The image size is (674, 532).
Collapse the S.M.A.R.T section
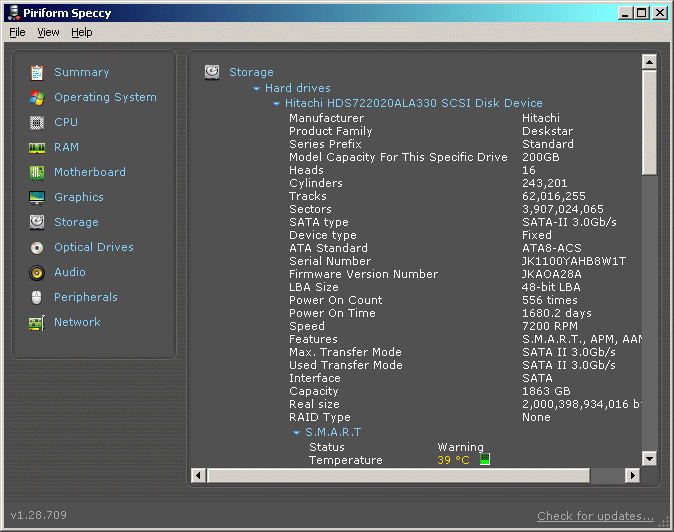pos(296,433)
